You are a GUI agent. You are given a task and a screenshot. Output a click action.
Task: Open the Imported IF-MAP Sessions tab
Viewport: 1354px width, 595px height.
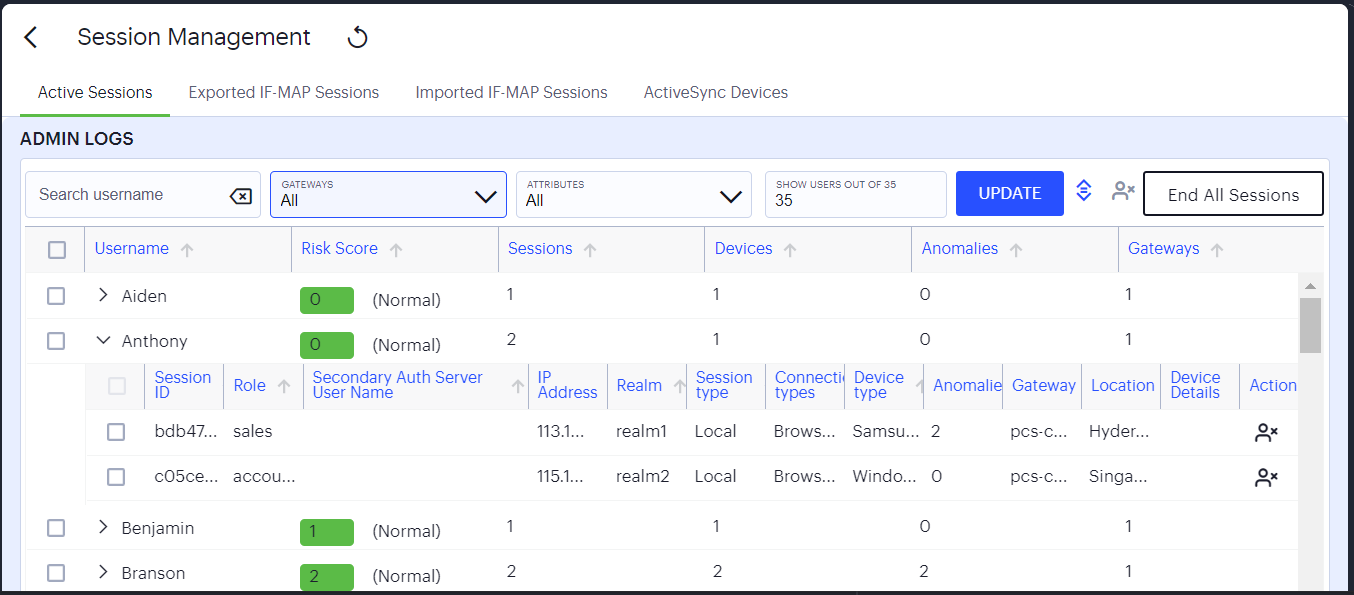pos(511,92)
